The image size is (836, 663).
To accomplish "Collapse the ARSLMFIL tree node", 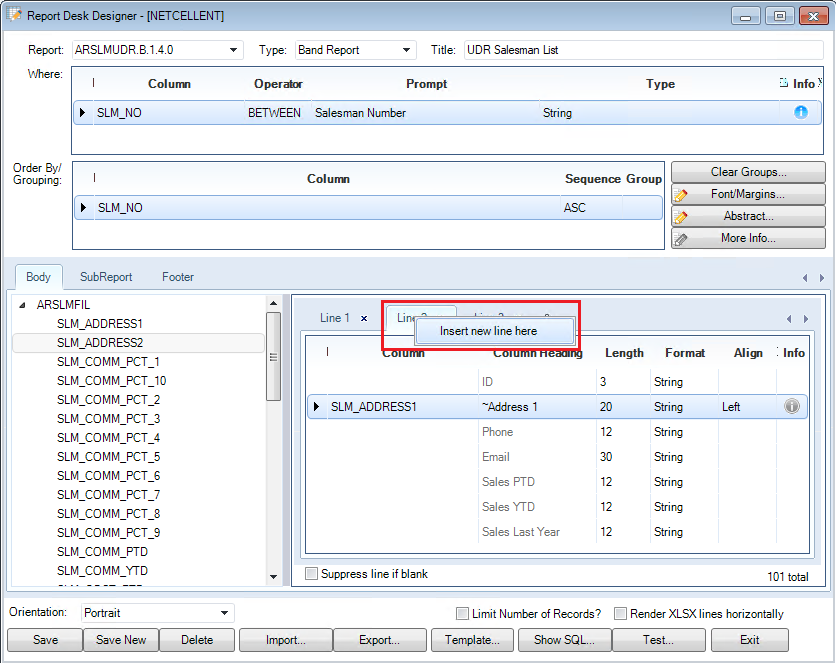I will click(22, 305).
